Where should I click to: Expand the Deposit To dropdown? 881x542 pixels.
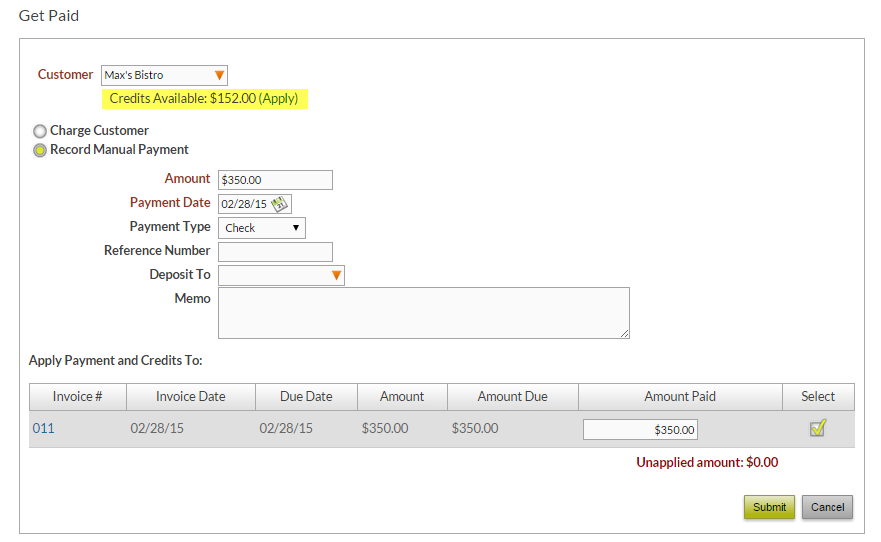point(281,275)
